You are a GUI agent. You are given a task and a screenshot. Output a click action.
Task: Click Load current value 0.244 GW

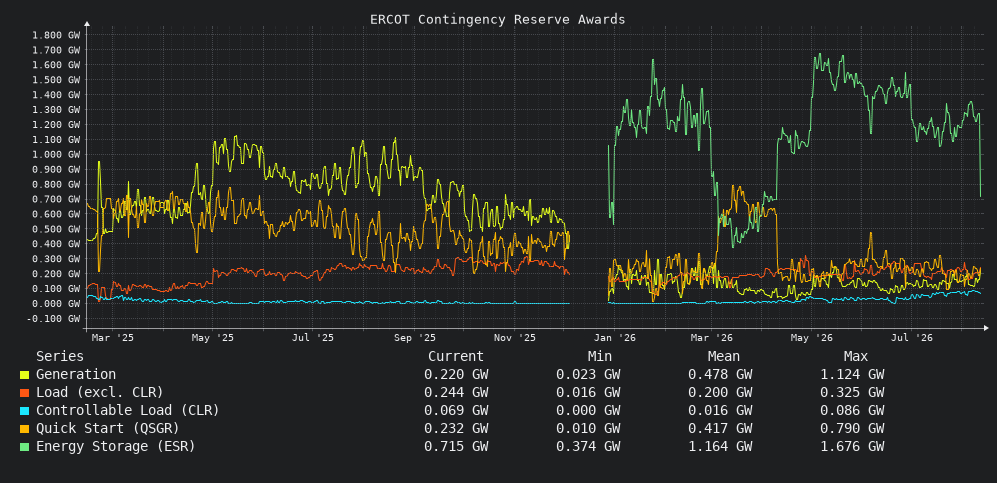(x=456, y=393)
